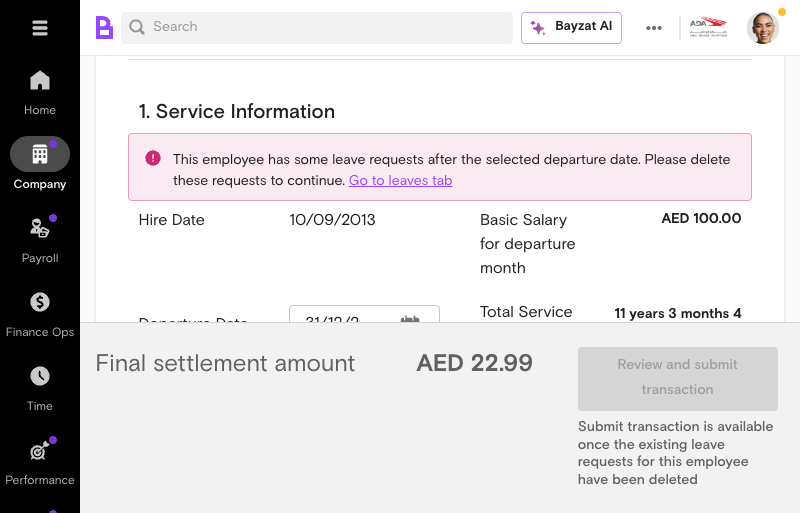Screen dimensions: 800x513
Task: Open Finance Ops in sidebar
Action: pyautogui.click(x=40, y=314)
